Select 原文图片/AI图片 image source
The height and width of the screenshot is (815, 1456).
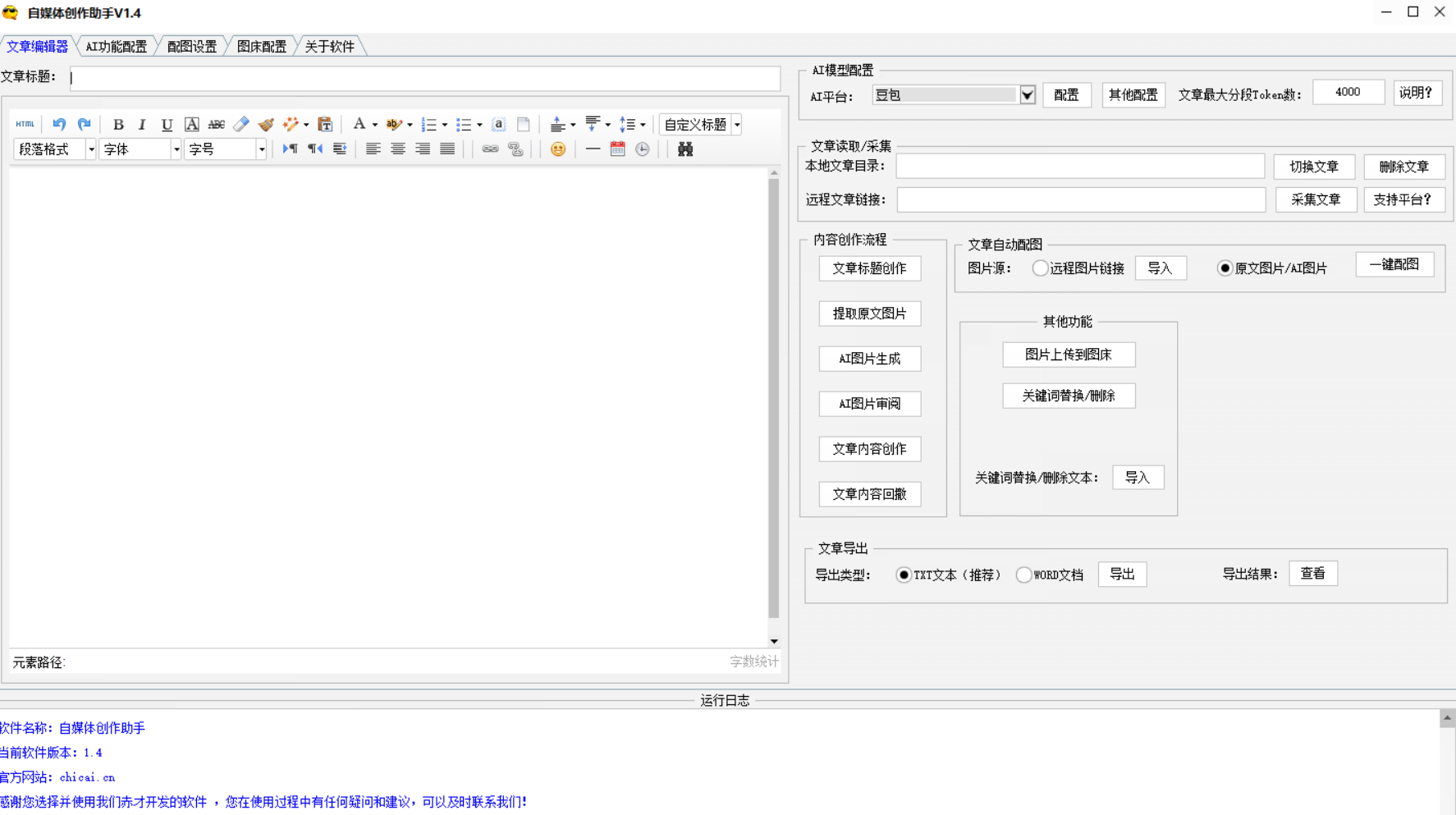point(1225,268)
